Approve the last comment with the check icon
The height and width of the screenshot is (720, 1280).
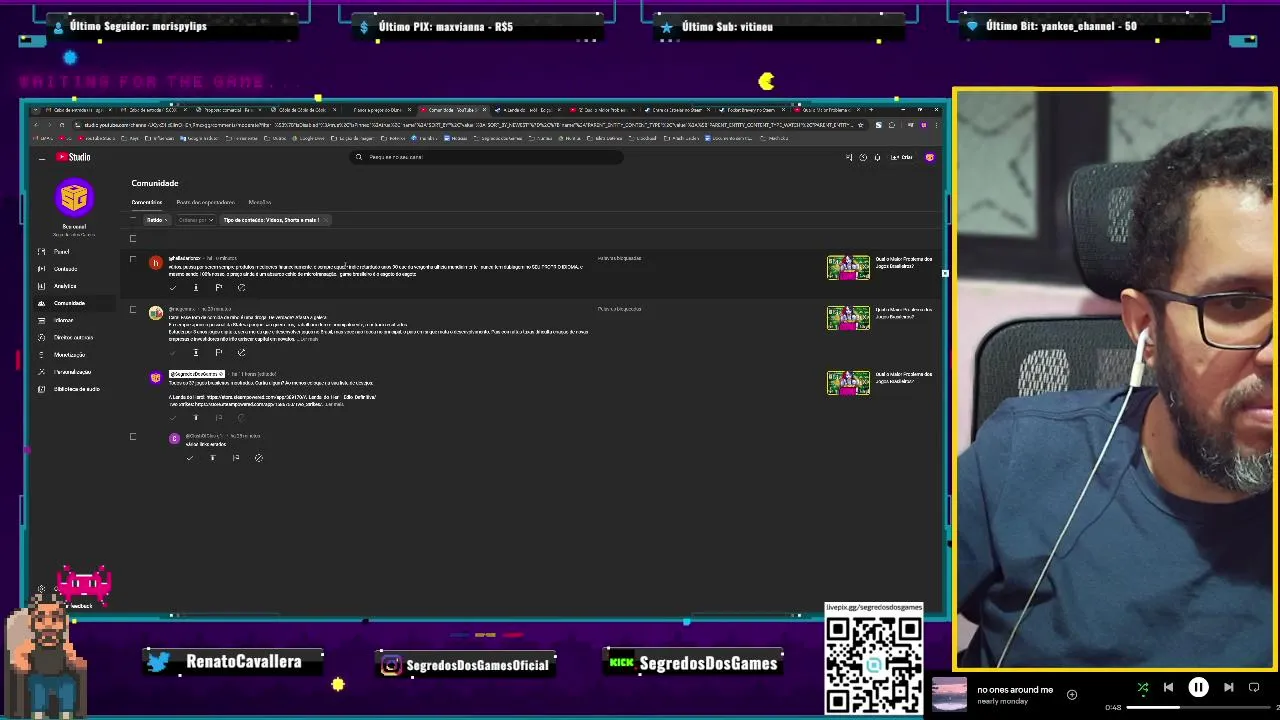tap(190, 458)
